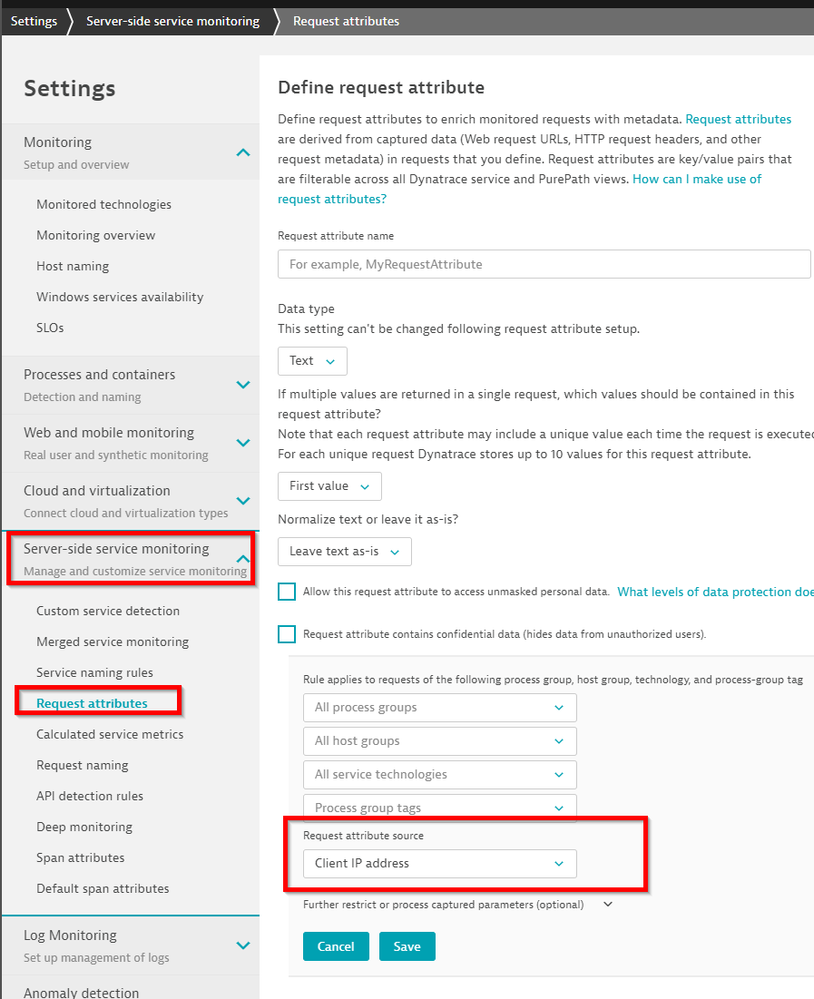
Task: Click the Cancel button
Action: (336, 946)
